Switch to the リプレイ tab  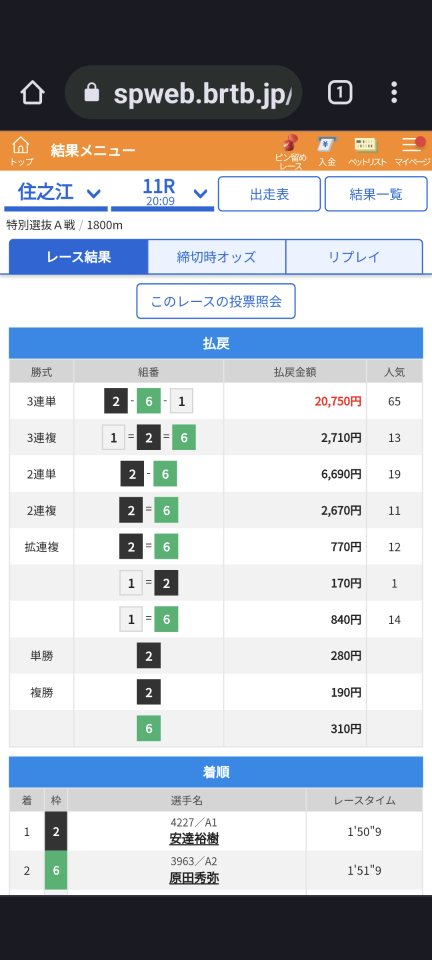[x=354, y=257]
